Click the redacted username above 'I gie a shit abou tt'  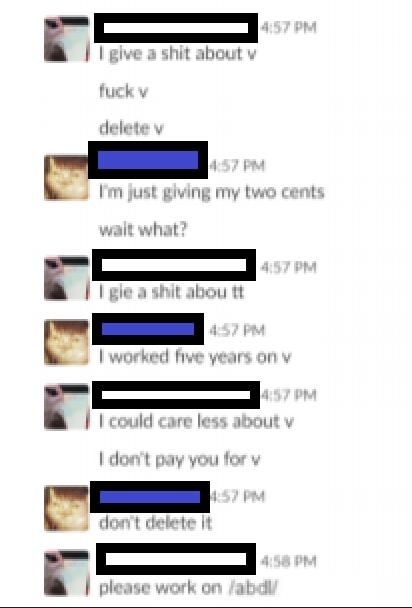pyautogui.click(x=174, y=265)
